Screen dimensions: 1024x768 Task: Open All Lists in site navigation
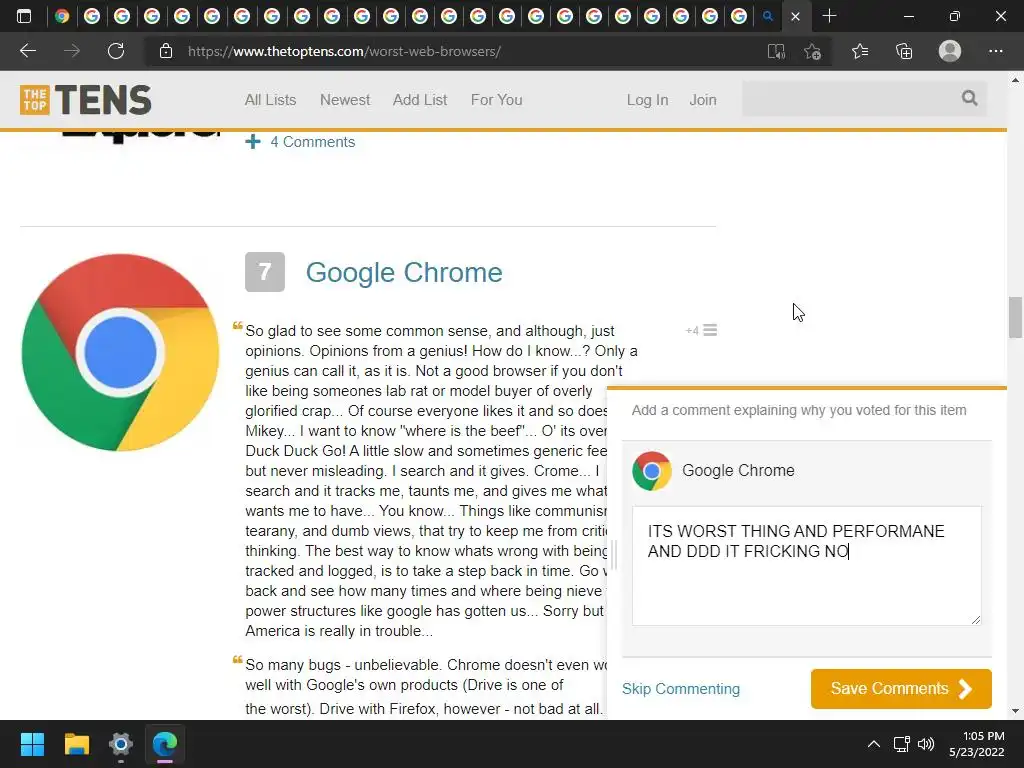click(270, 100)
